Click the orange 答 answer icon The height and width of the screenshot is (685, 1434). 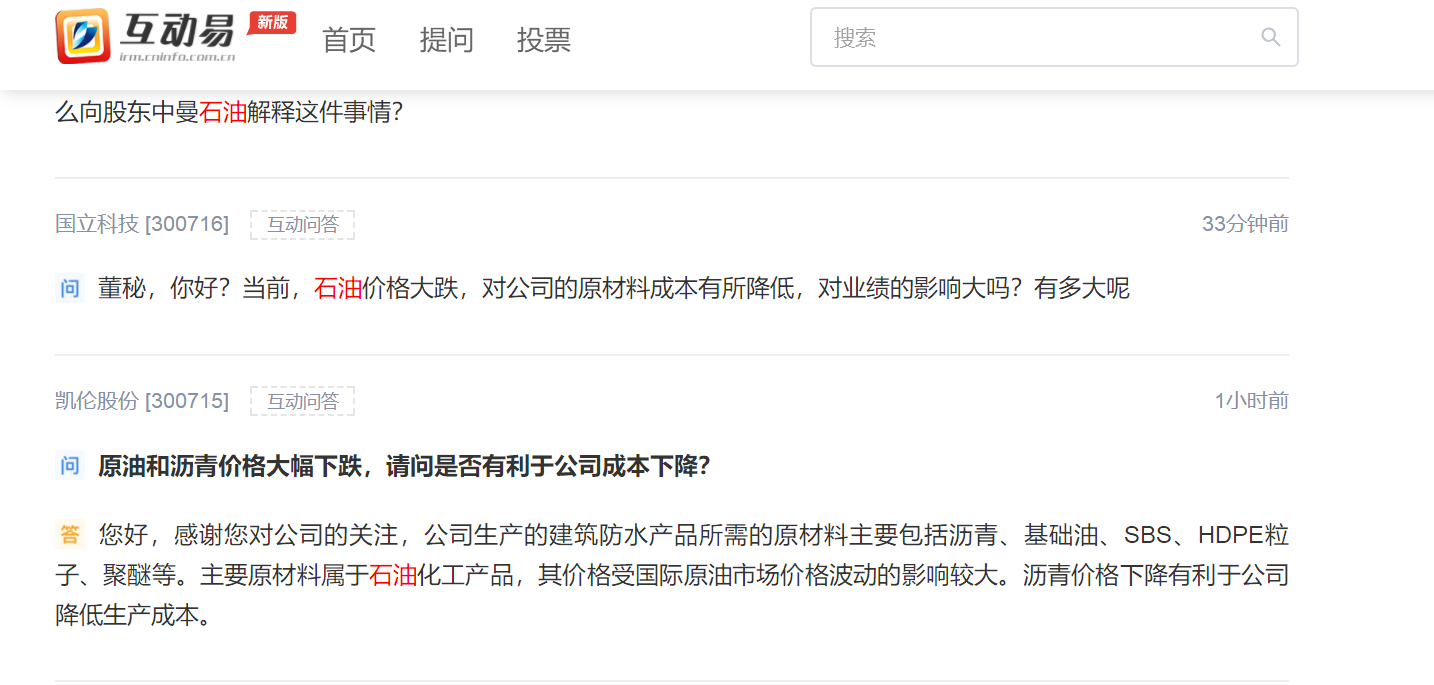(x=70, y=535)
